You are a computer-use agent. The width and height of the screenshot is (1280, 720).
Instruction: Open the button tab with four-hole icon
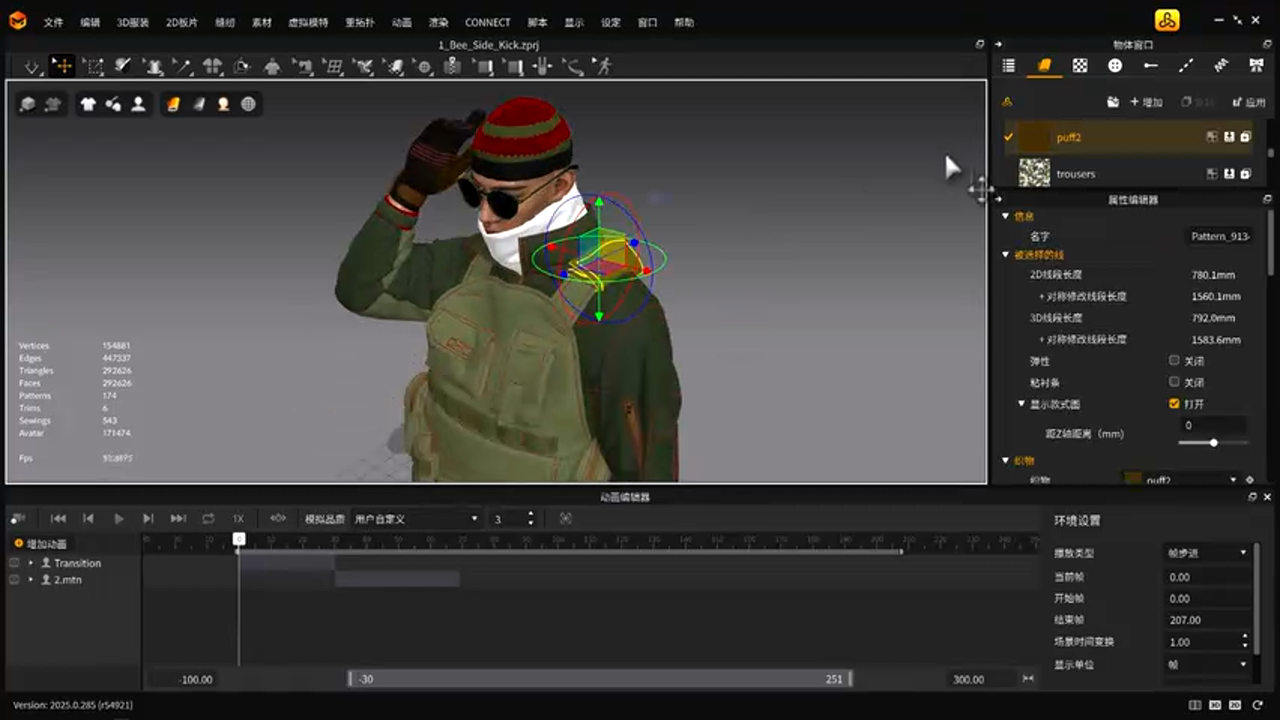tap(1115, 66)
